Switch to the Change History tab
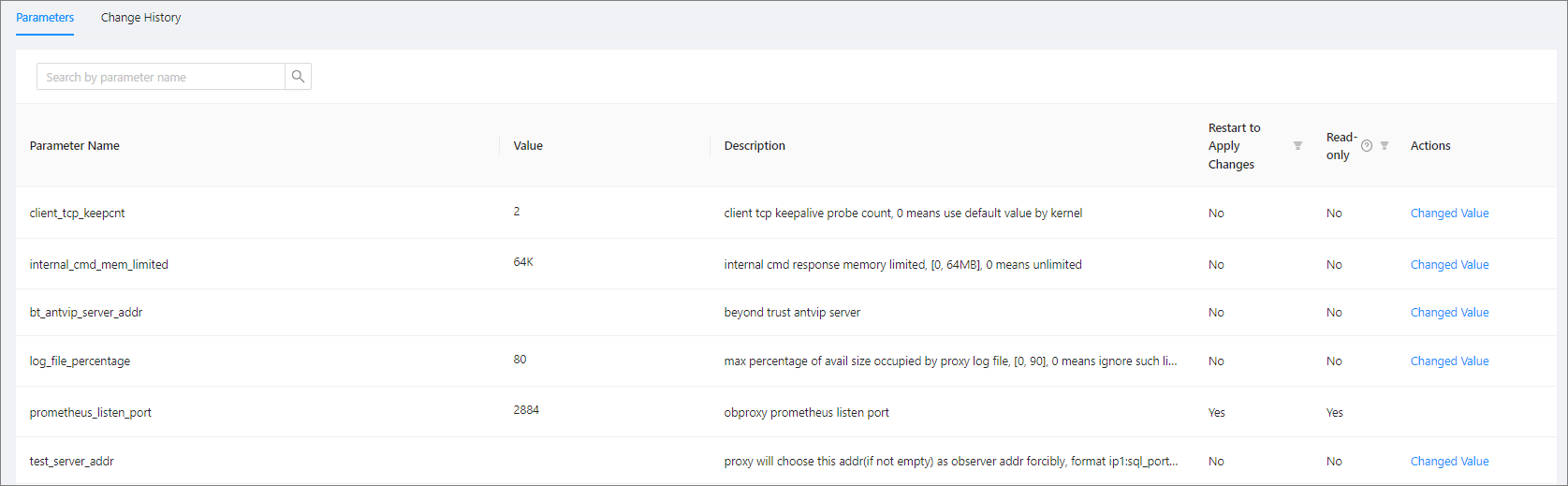 pyautogui.click(x=140, y=18)
